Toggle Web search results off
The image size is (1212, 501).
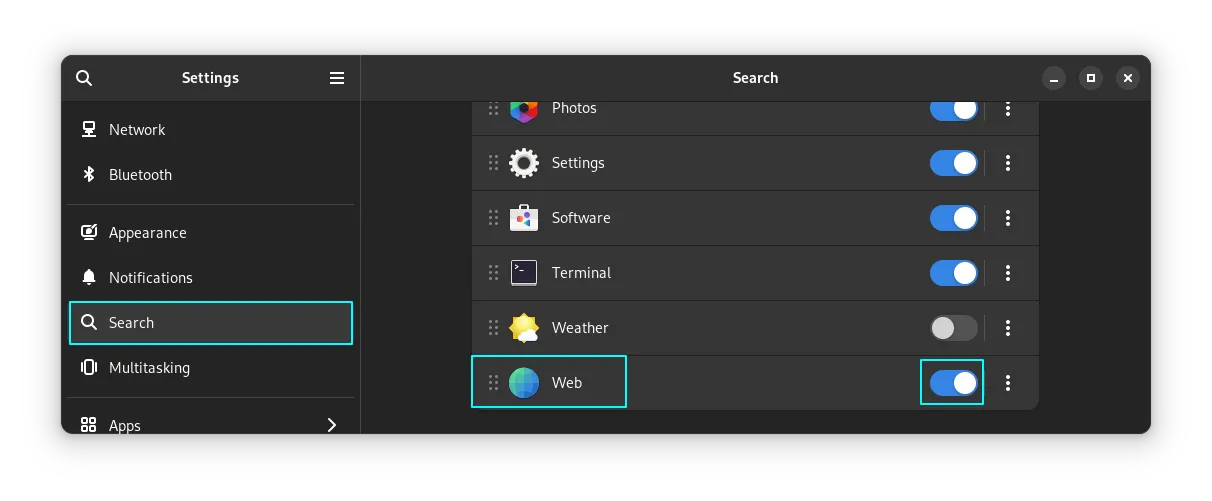tap(954, 383)
